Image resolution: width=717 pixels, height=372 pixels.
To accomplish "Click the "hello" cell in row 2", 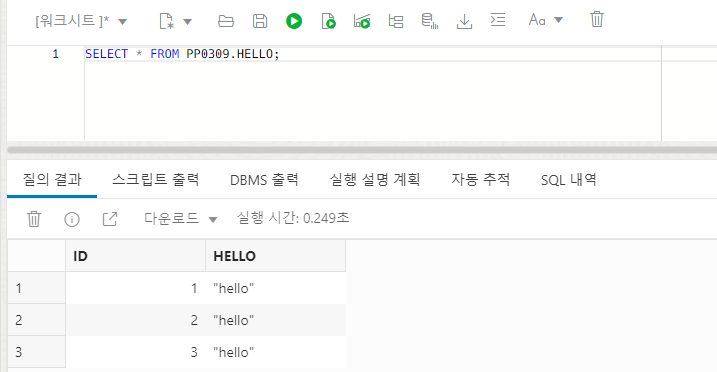I will [276, 320].
